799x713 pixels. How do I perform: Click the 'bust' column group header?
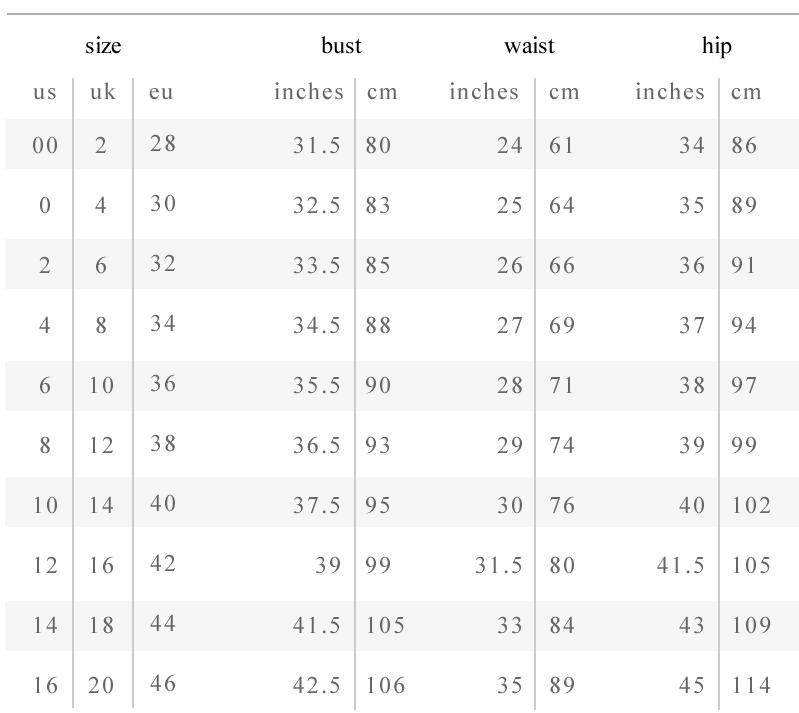[x=341, y=46]
